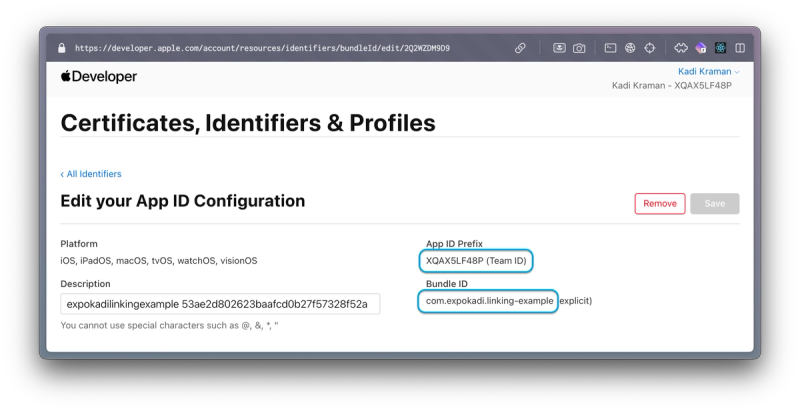Viewport: 800px width, 411px height.
Task: Click the Platform label
Action: [x=79, y=244]
